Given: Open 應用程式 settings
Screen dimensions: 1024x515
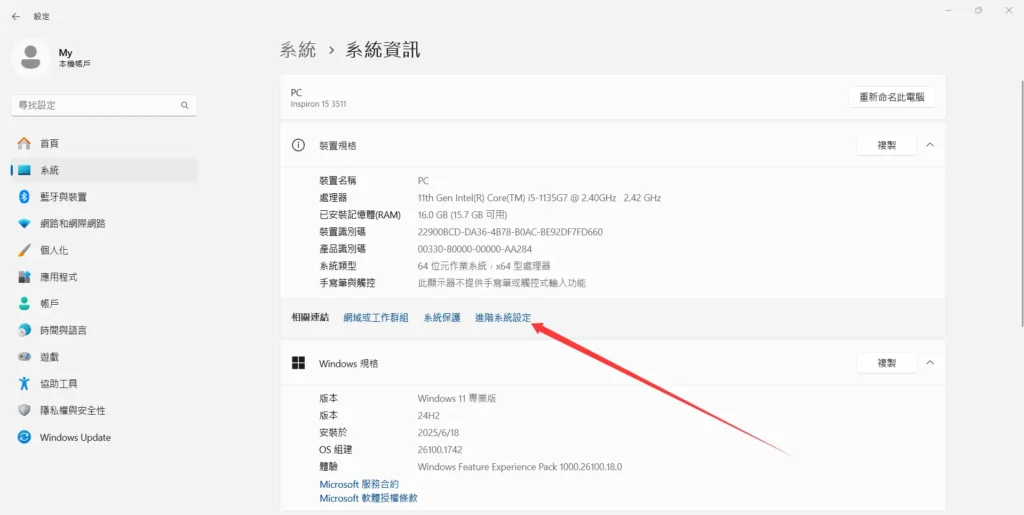Looking at the screenshot, I should point(104,277).
